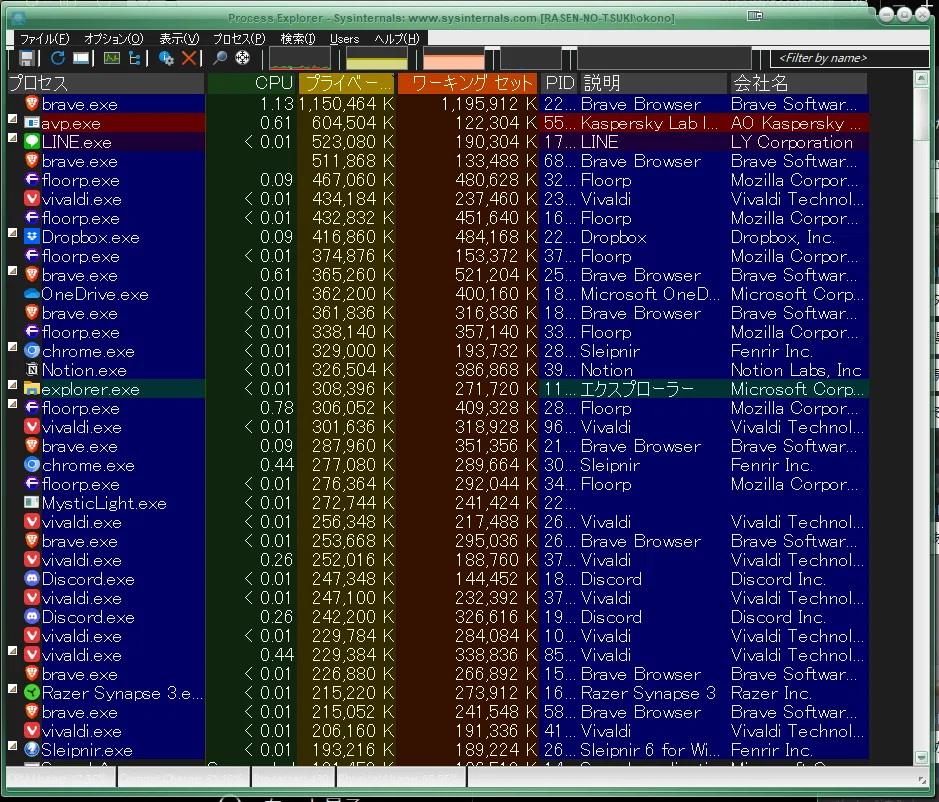Click the Save (floppy disk) toolbar icon
Screen dimensions: 939x802
point(26,58)
